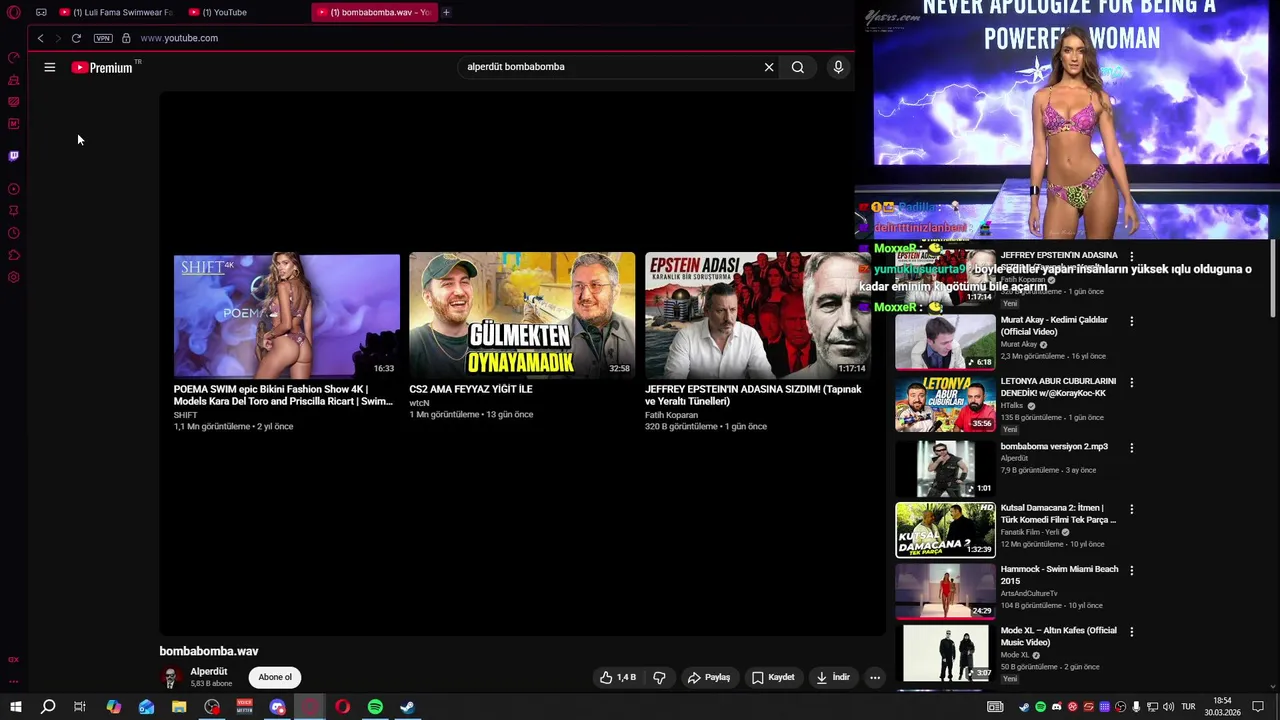This screenshot has width=1280, height=720.
Task: Open options menu for LETONYA video
Action: [x=1132, y=382]
